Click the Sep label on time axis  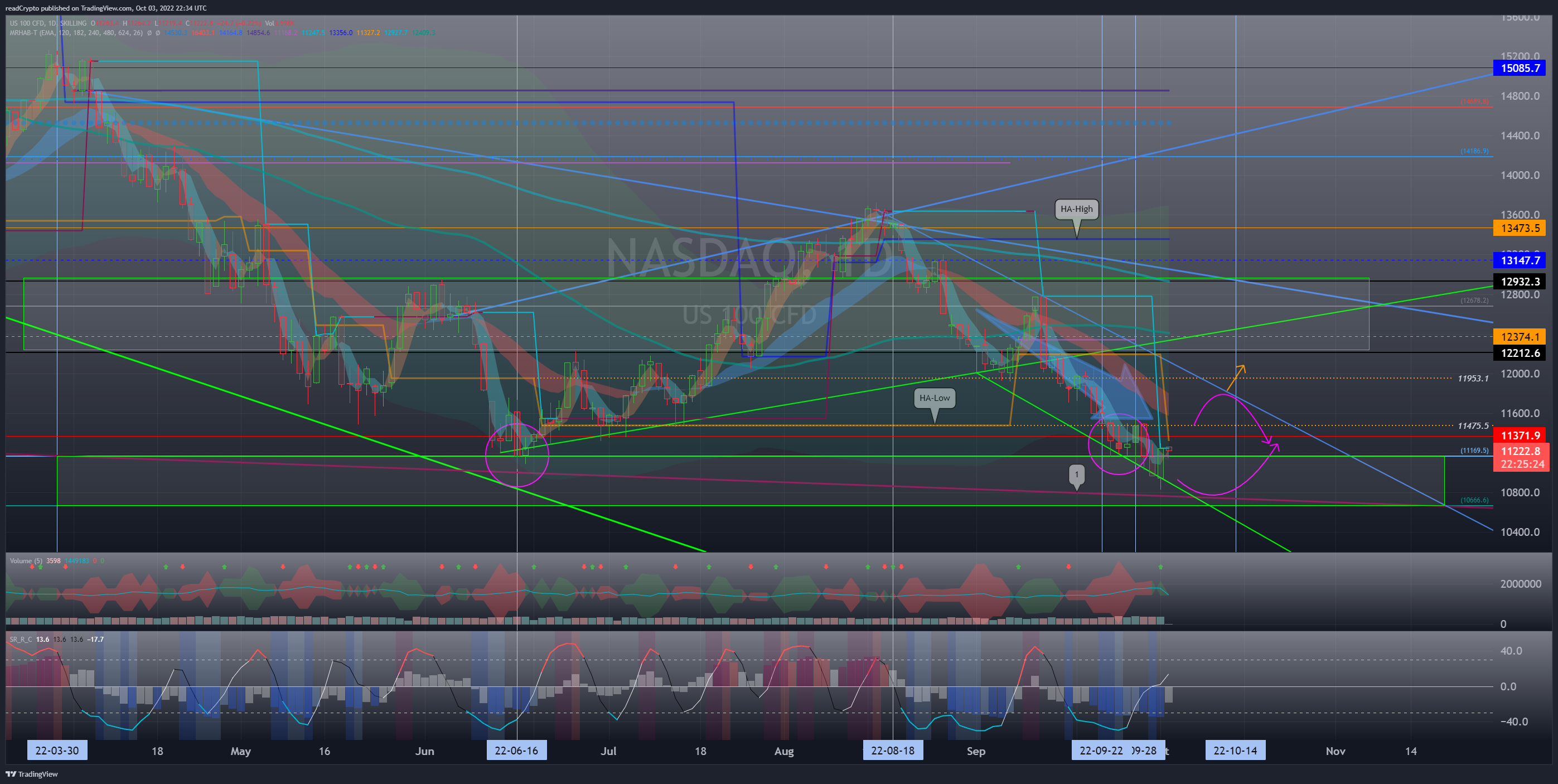976,751
